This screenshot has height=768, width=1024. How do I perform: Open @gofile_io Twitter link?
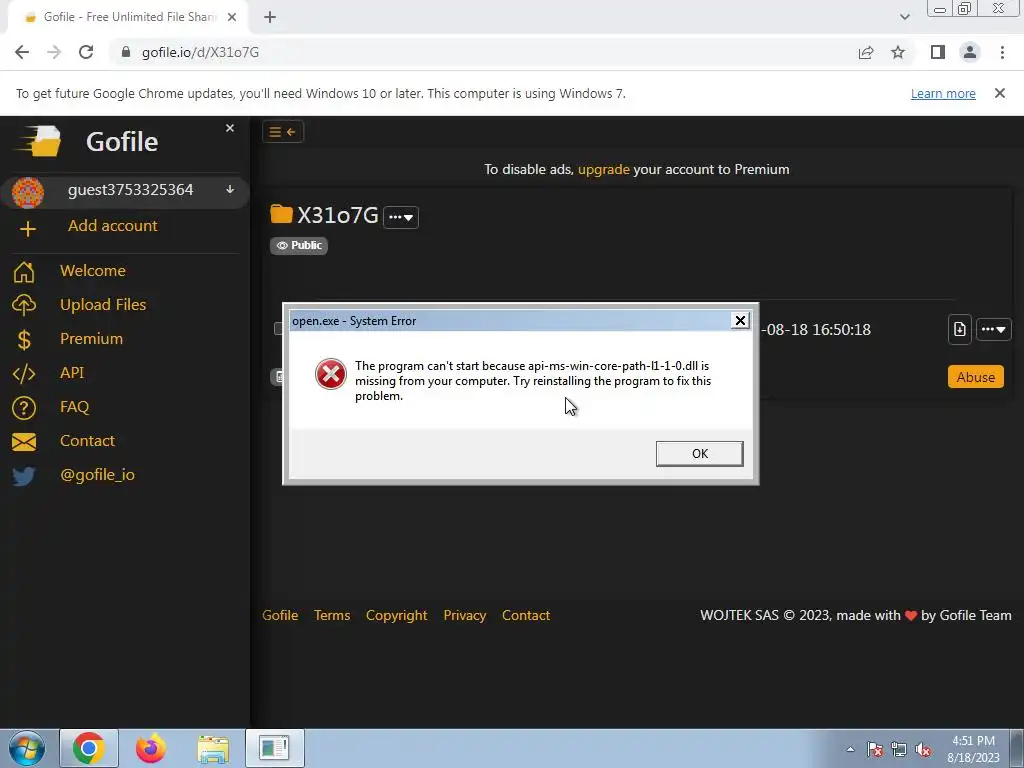click(x=97, y=475)
